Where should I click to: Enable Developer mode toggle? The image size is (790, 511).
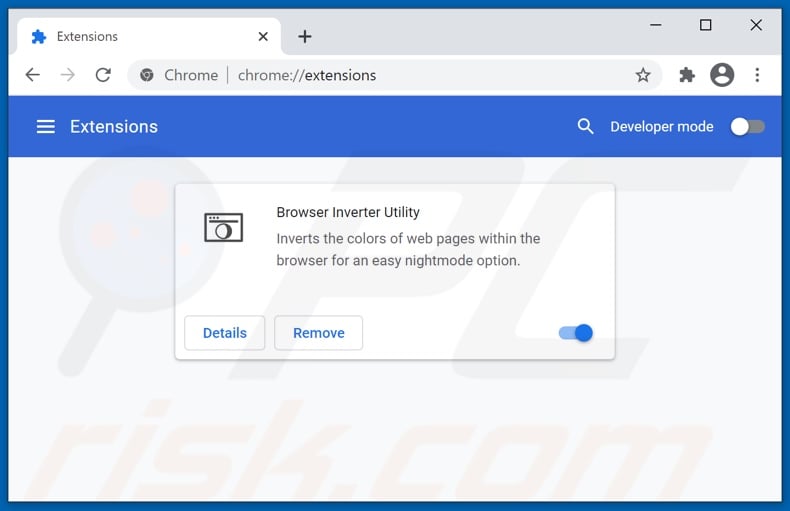coord(748,126)
